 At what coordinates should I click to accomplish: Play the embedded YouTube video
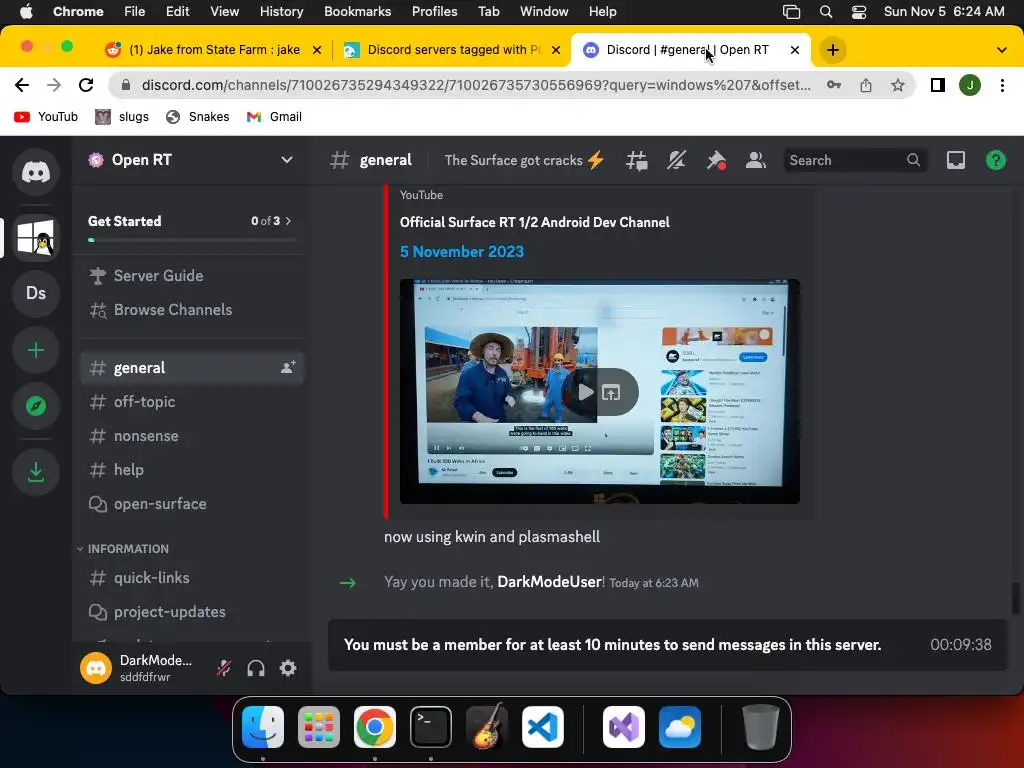(584, 392)
